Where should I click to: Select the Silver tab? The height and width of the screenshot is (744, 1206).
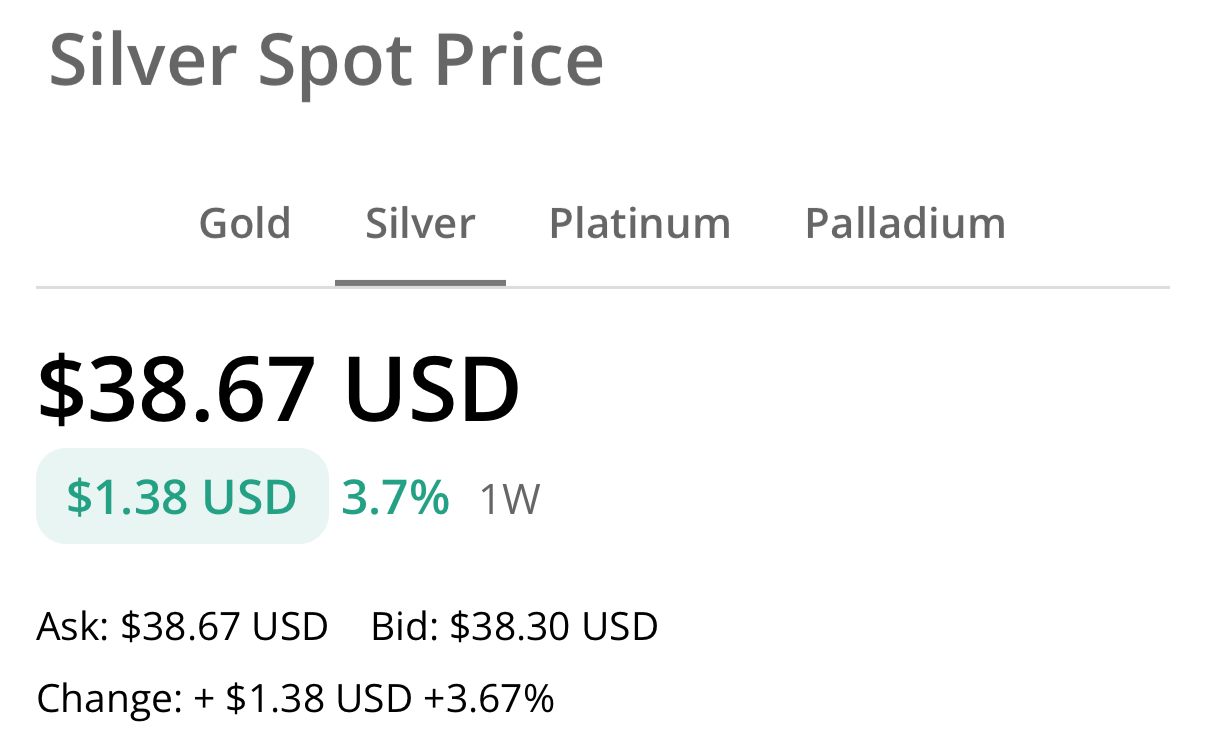point(420,223)
